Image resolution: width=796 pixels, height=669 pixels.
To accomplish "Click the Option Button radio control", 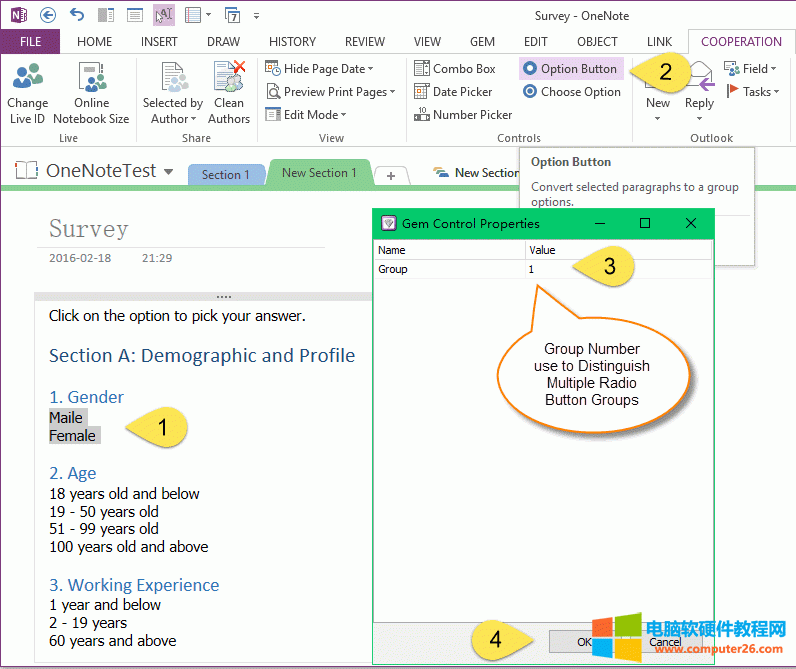I will (570, 69).
